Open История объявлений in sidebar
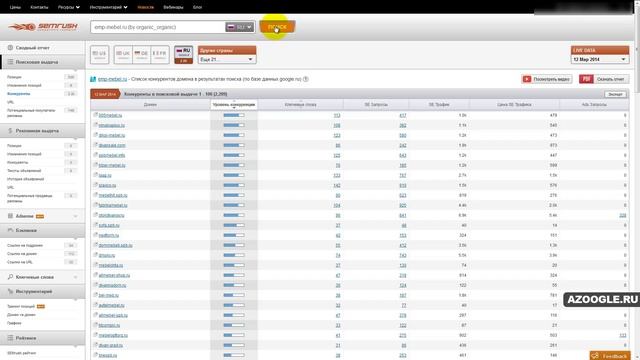The image size is (640, 360). pyautogui.click(x=25, y=179)
